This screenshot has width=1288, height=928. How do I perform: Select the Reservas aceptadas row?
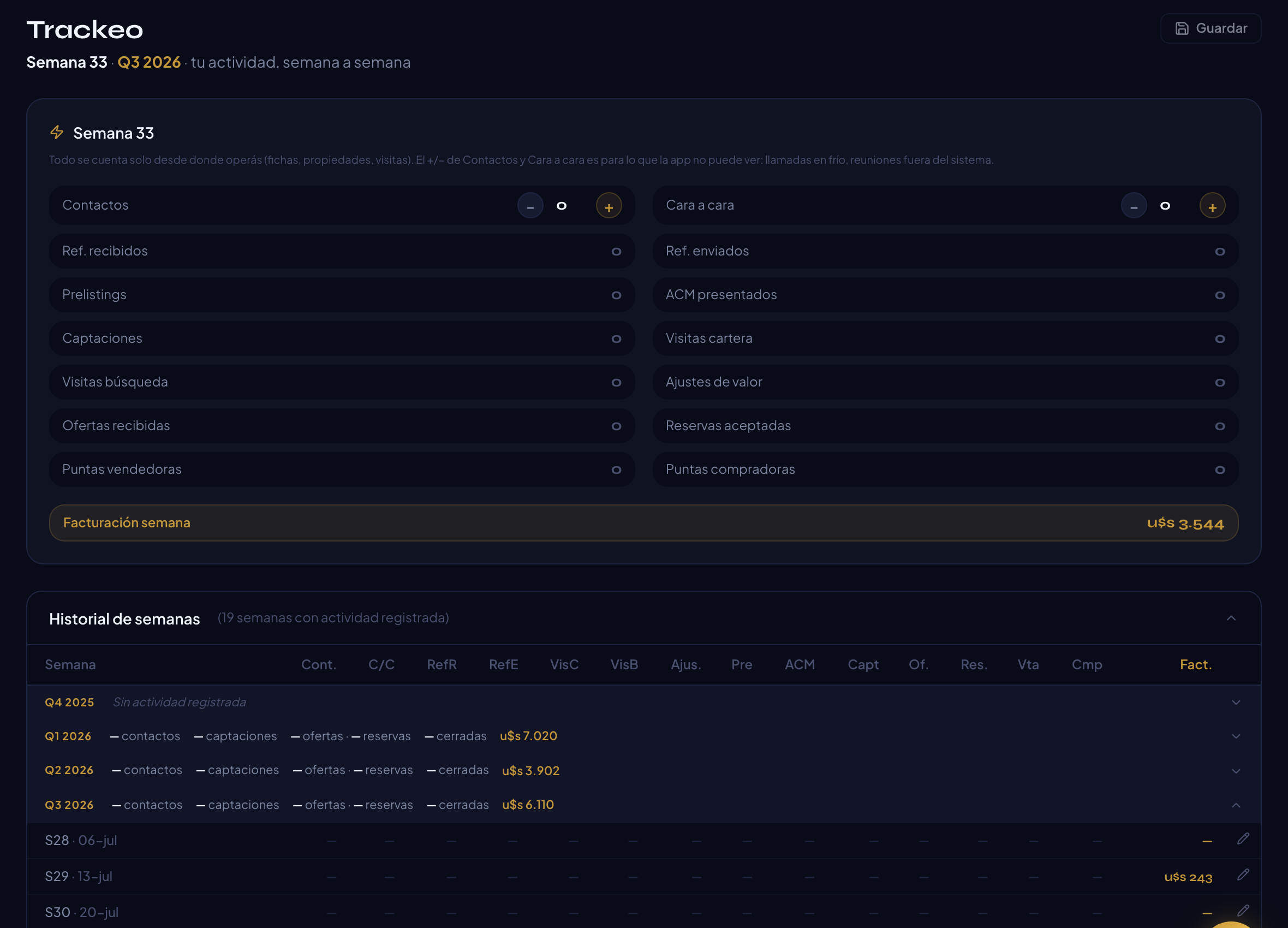(x=945, y=426)
